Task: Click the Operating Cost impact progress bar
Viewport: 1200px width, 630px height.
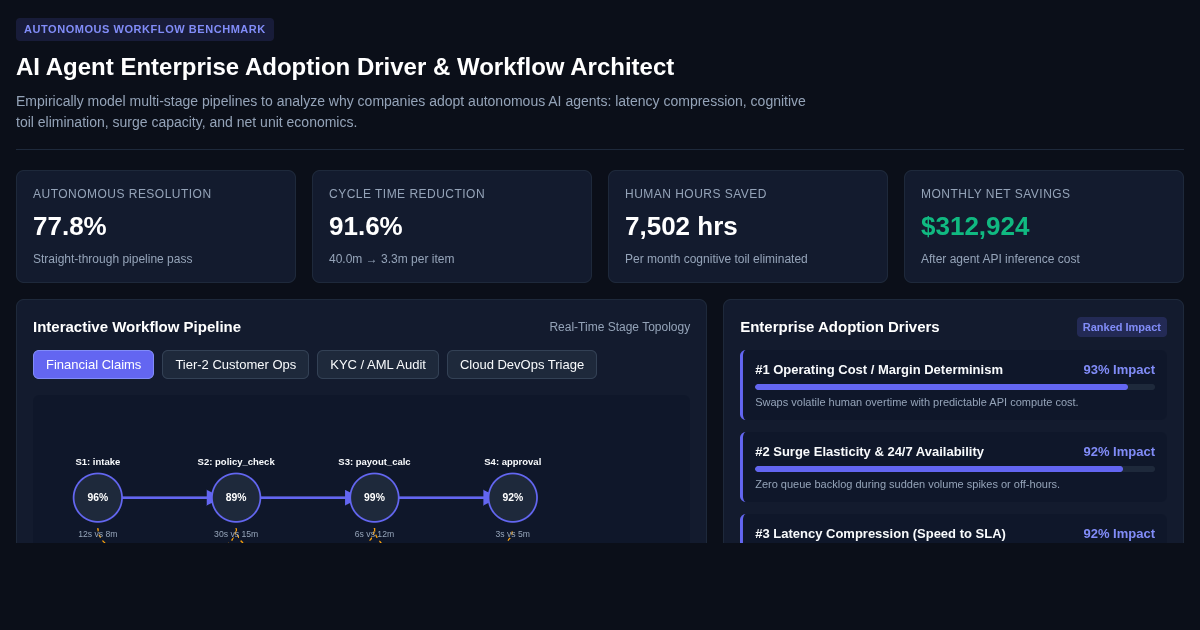Action: pos(955,387)
